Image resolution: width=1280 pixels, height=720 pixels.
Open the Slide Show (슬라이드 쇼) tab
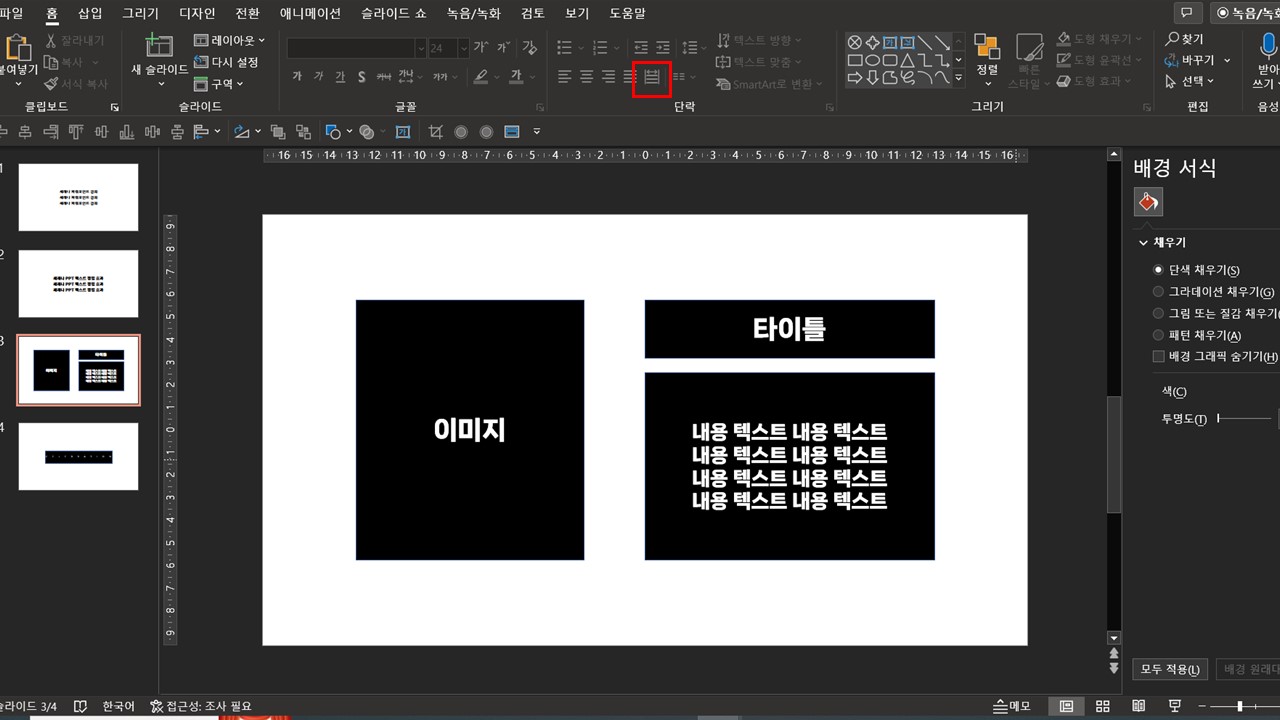pyautogui.click(x=393, y=14)
